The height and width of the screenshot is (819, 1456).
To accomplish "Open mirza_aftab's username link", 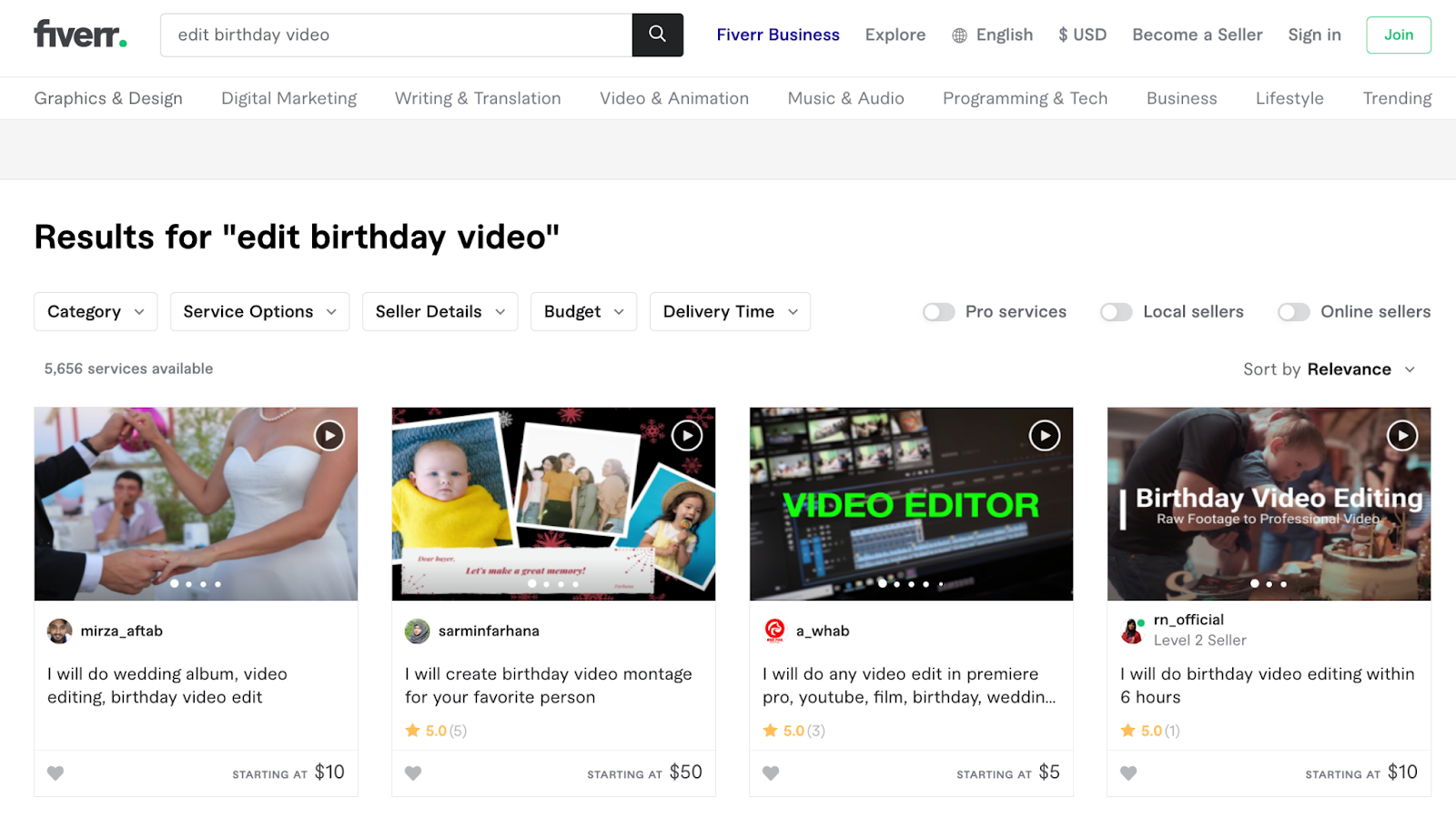I will 122,631.
